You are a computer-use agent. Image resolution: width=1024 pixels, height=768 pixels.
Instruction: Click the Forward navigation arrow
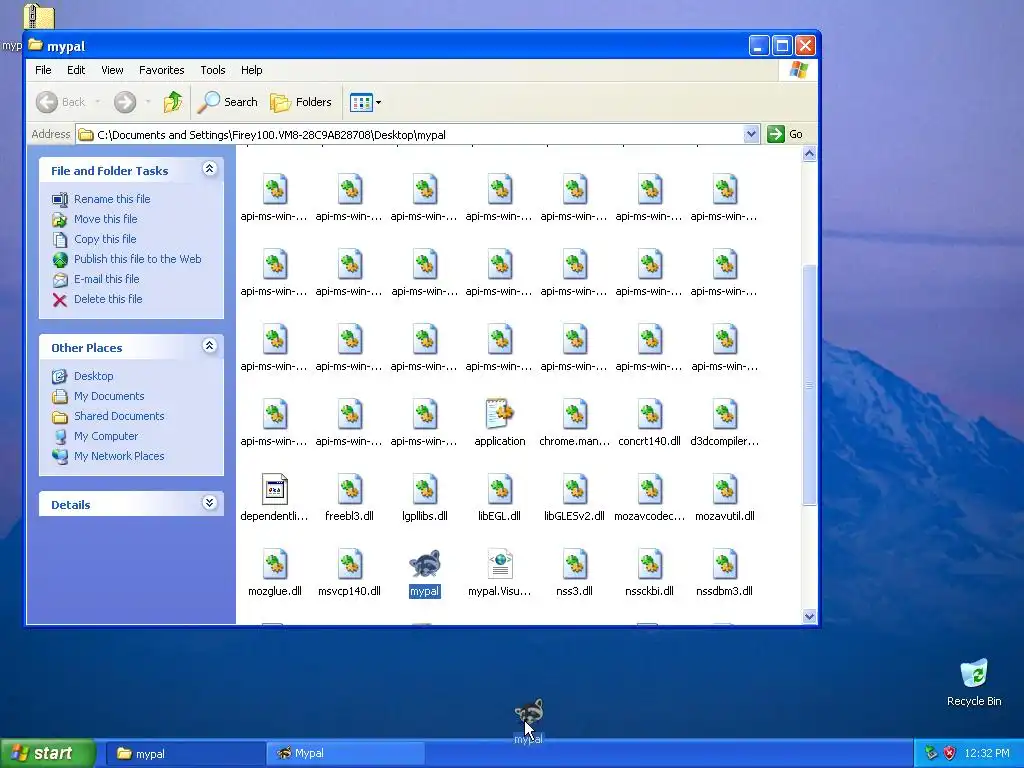[x=125, y=102]
